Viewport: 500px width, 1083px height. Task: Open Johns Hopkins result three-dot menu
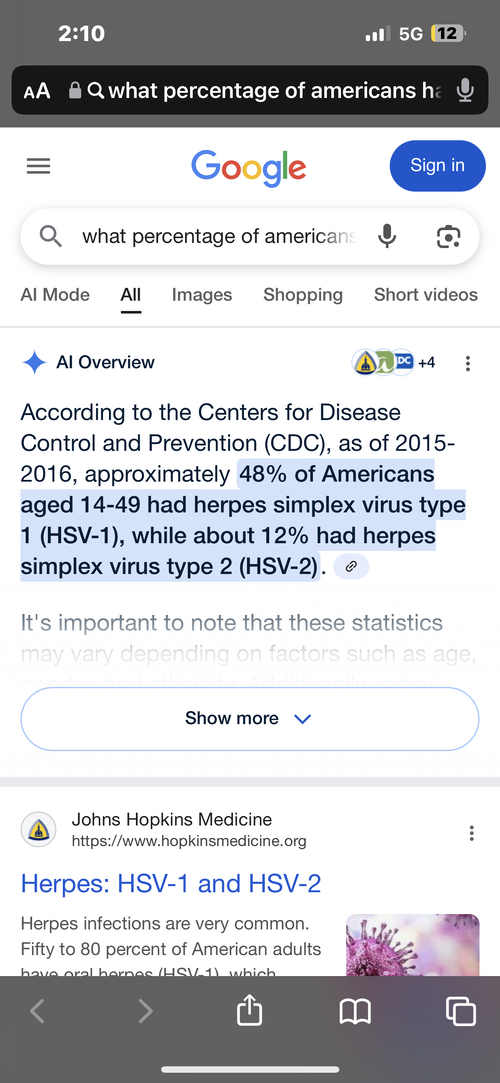(472, 833)
